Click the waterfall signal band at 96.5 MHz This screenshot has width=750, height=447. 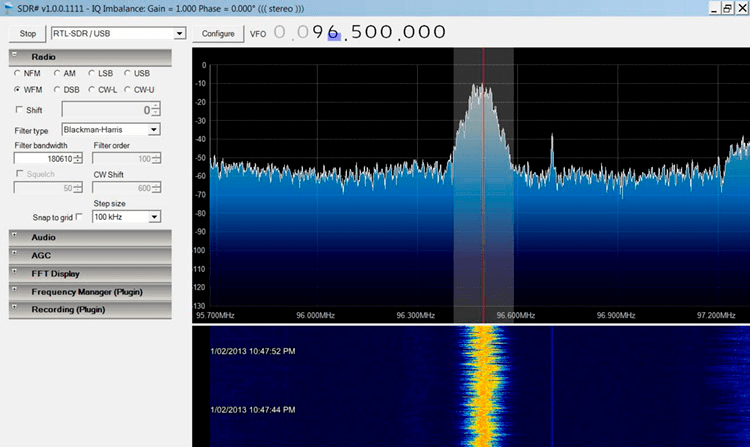[x=484, y=386]
